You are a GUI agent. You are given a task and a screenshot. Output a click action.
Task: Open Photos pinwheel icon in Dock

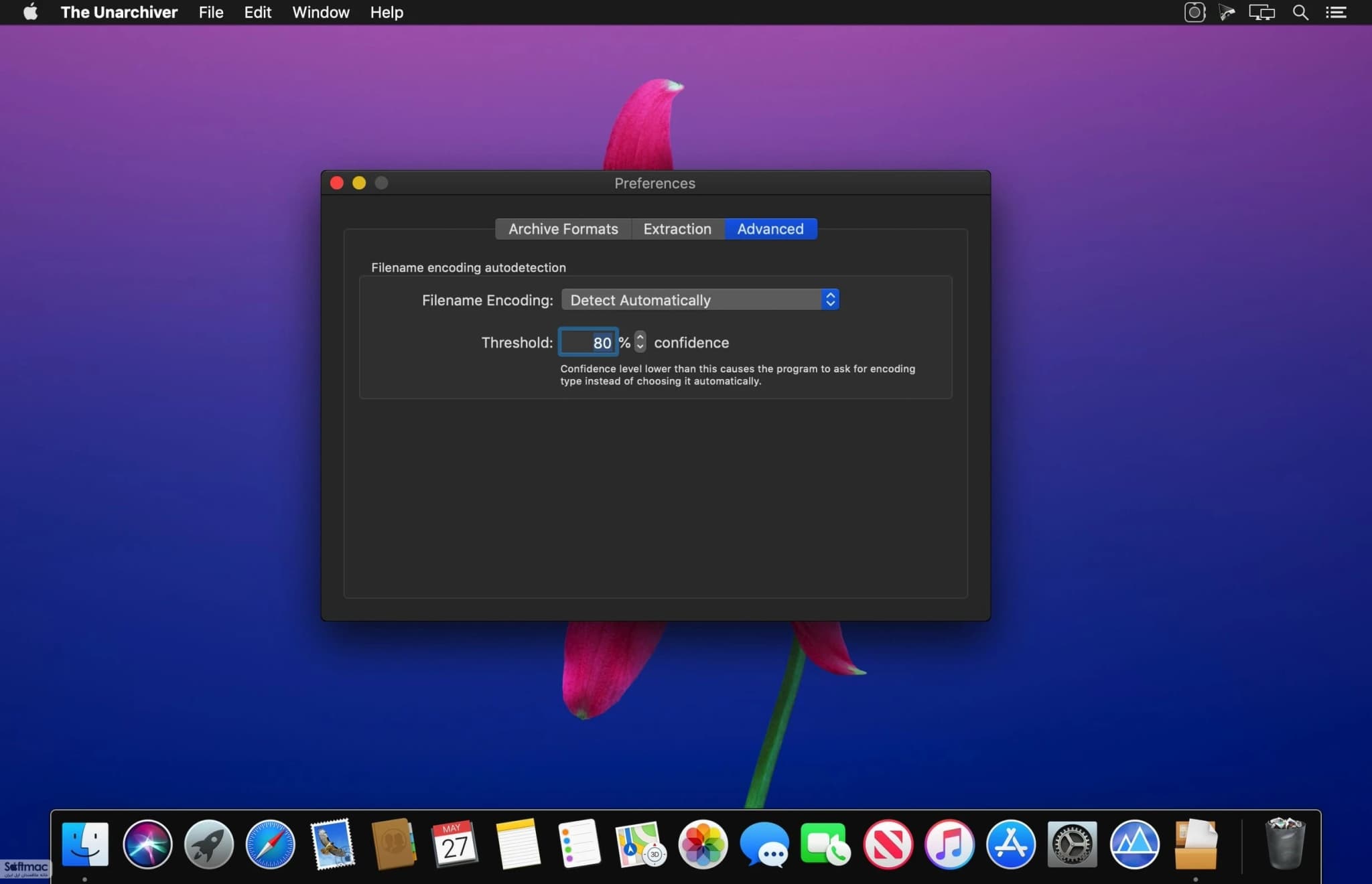click(x=703, y=844)
